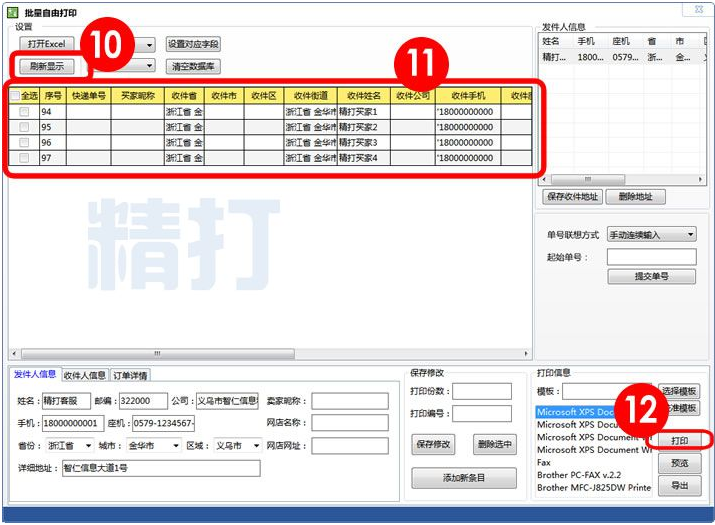The image size is (715, 525).
Task: Close the 批量自由打印 window
Action: (697, 11)
